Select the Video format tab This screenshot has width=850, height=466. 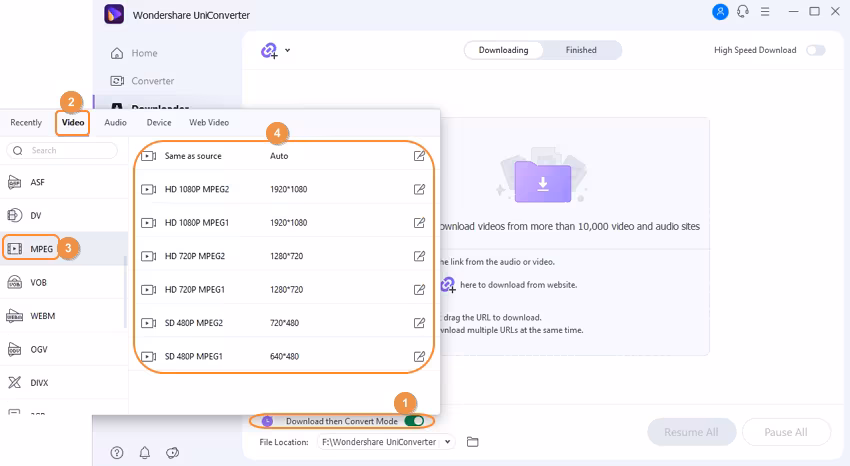tap(73, 122)
